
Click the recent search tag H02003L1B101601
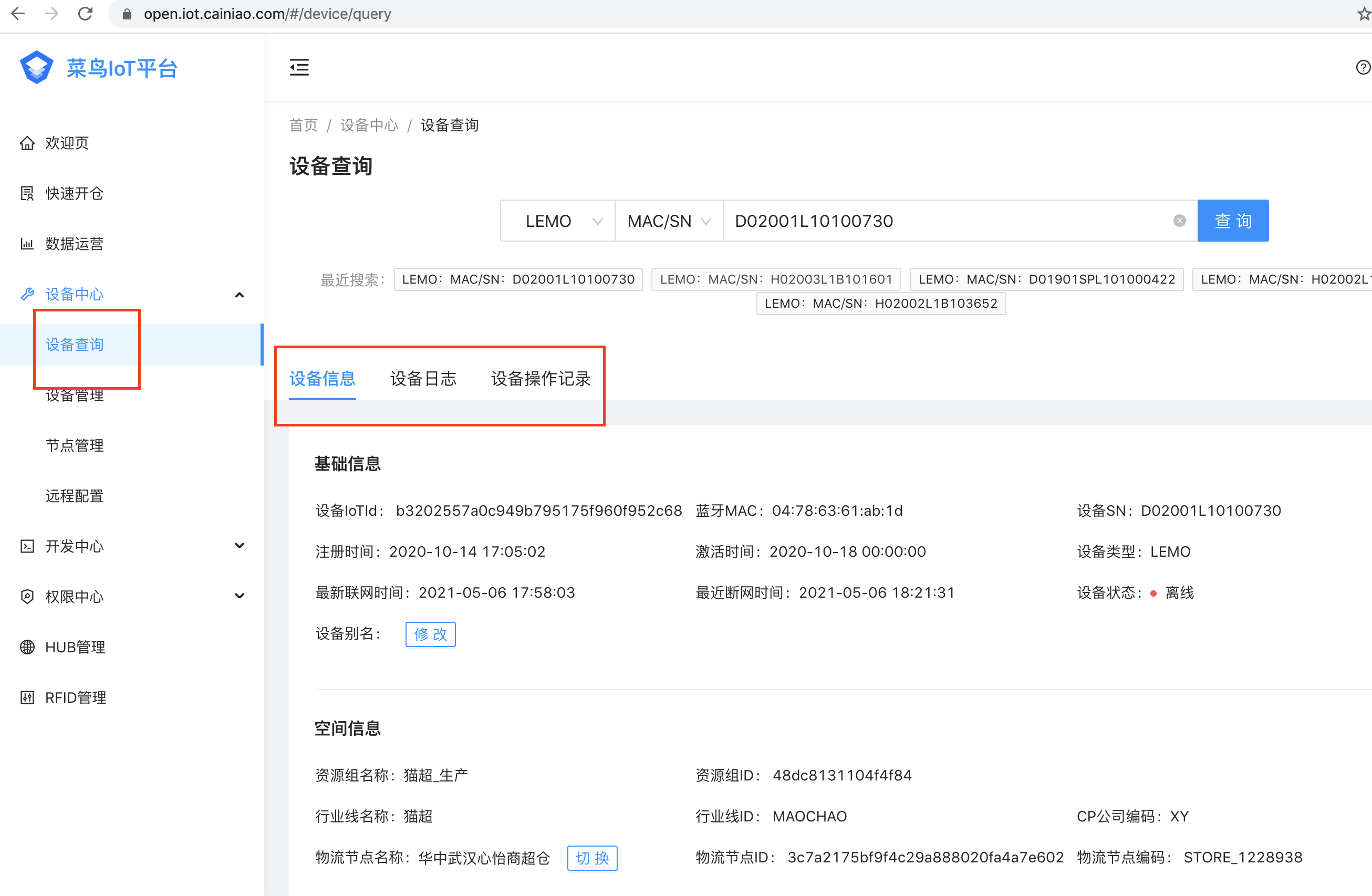coord(775,279)
